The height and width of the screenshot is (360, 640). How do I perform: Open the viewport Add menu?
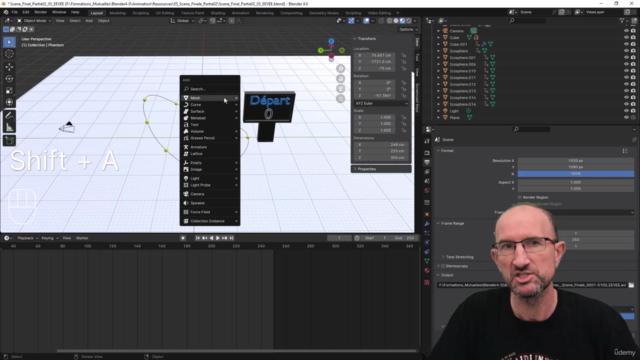coord(89,20)
